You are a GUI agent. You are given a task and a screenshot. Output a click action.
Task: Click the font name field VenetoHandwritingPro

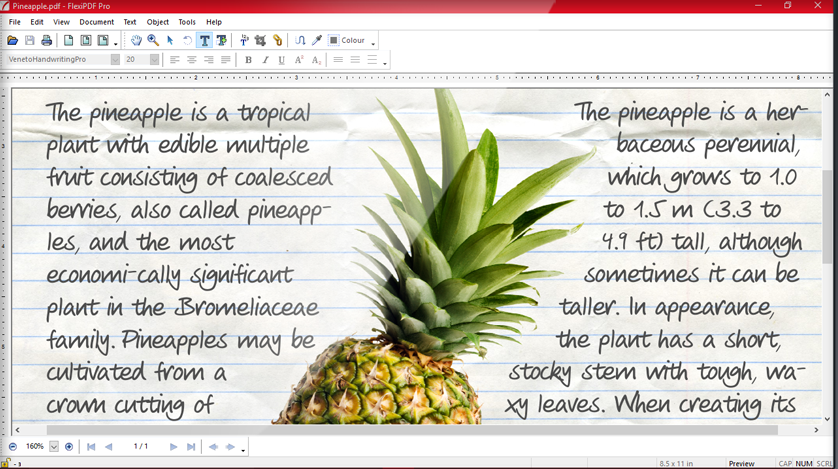click(58, 59)
